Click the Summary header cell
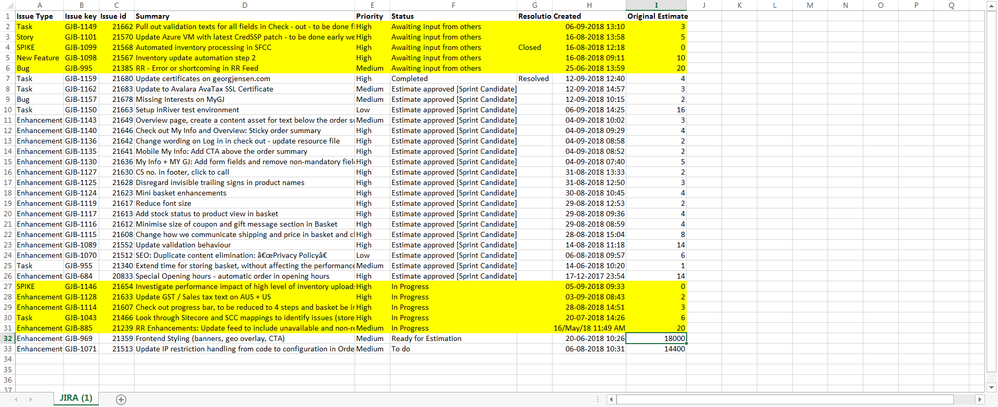Viewport: 998px width, 407px height. 244,15
